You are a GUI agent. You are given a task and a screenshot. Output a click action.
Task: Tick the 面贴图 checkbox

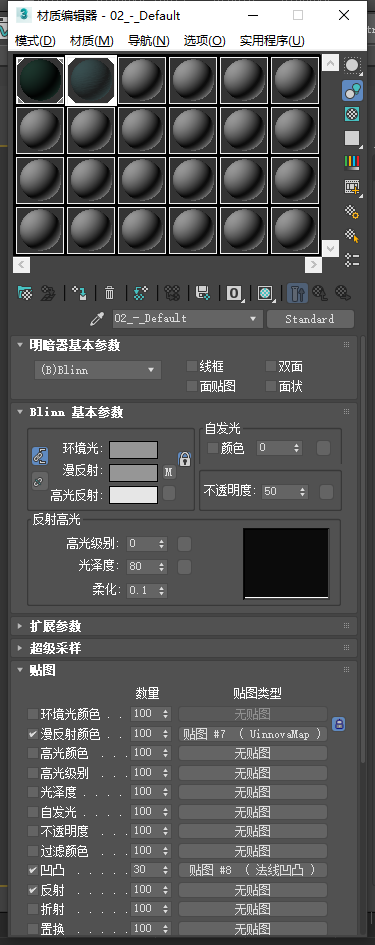(x=192, y=386)
